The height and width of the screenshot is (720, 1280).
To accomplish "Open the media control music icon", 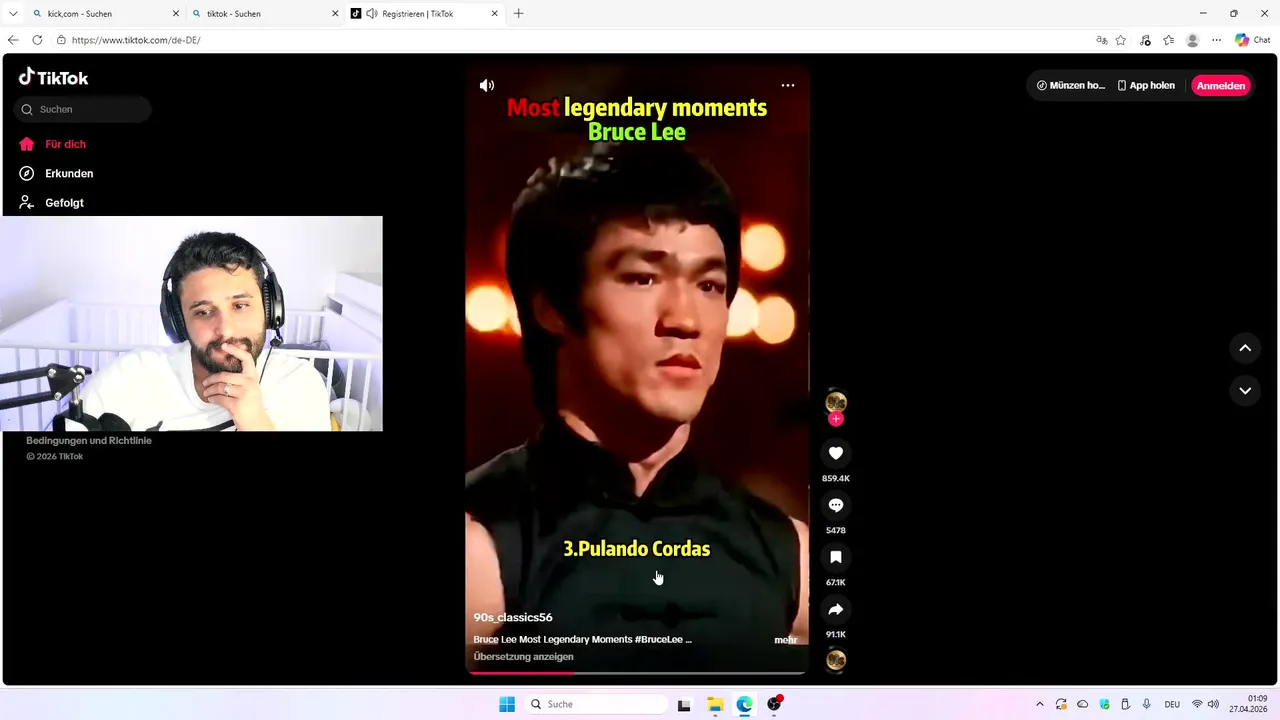I will pos(1145,40).
